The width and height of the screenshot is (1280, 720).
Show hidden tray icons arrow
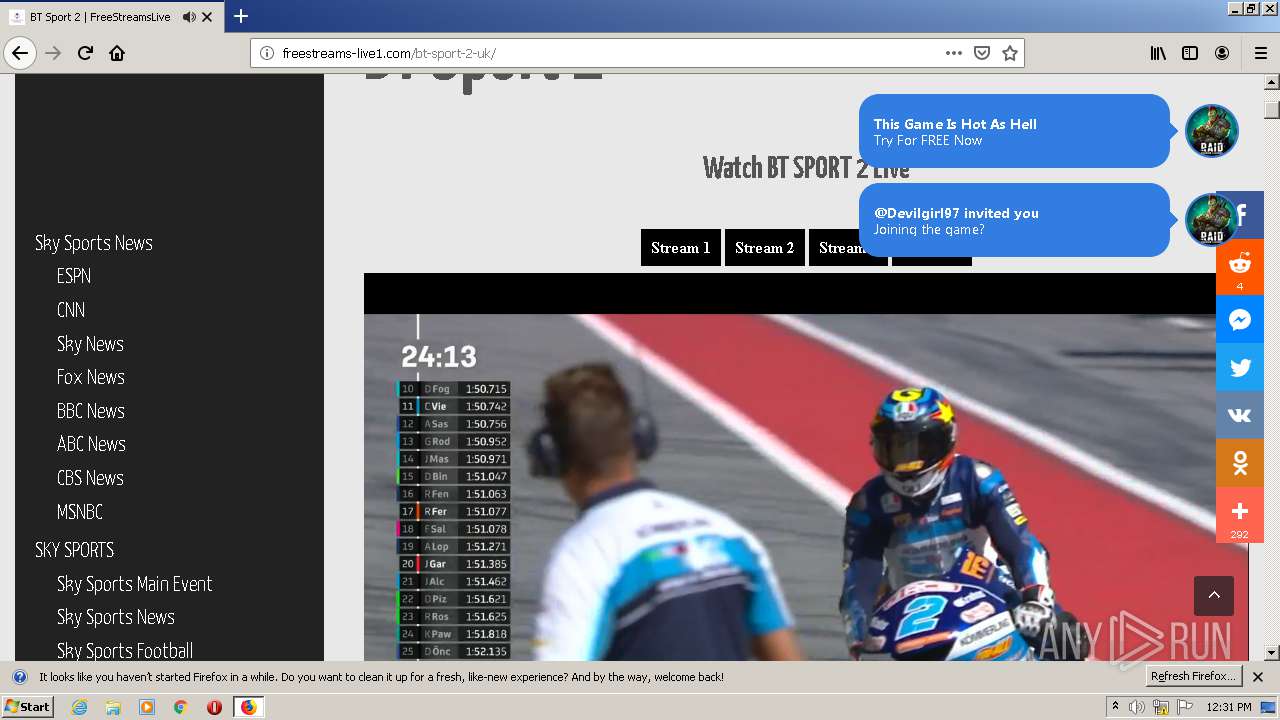pos(1115,707)
